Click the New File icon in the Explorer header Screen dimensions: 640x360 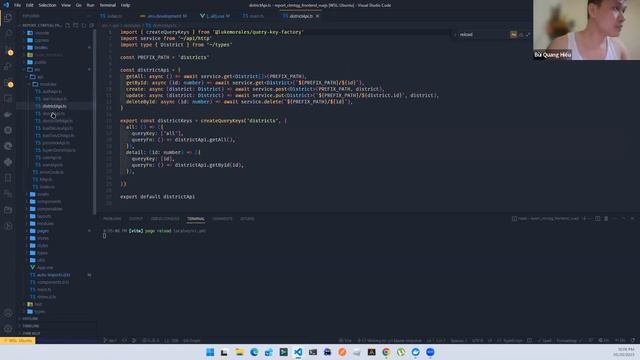68,25
